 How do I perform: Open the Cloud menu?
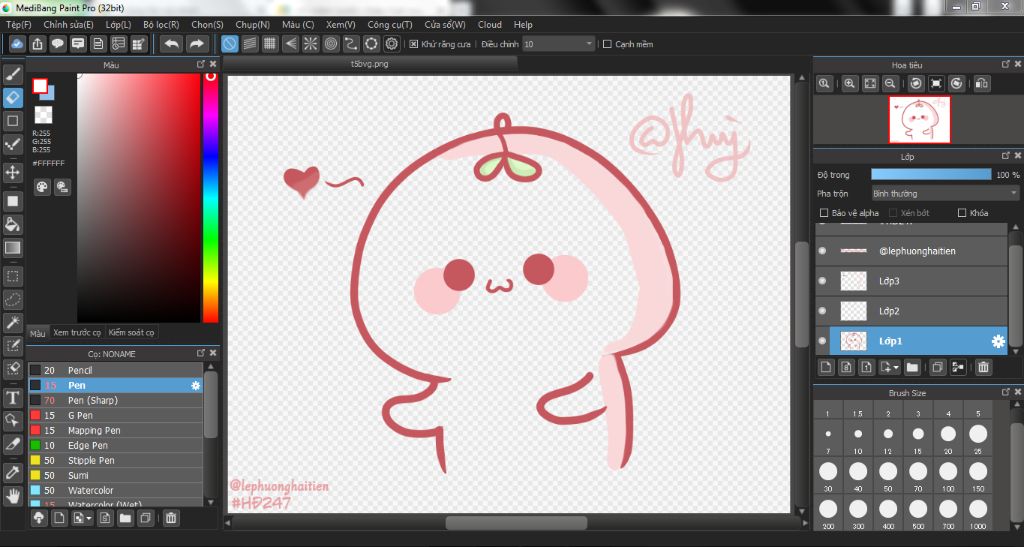[490, 25]
